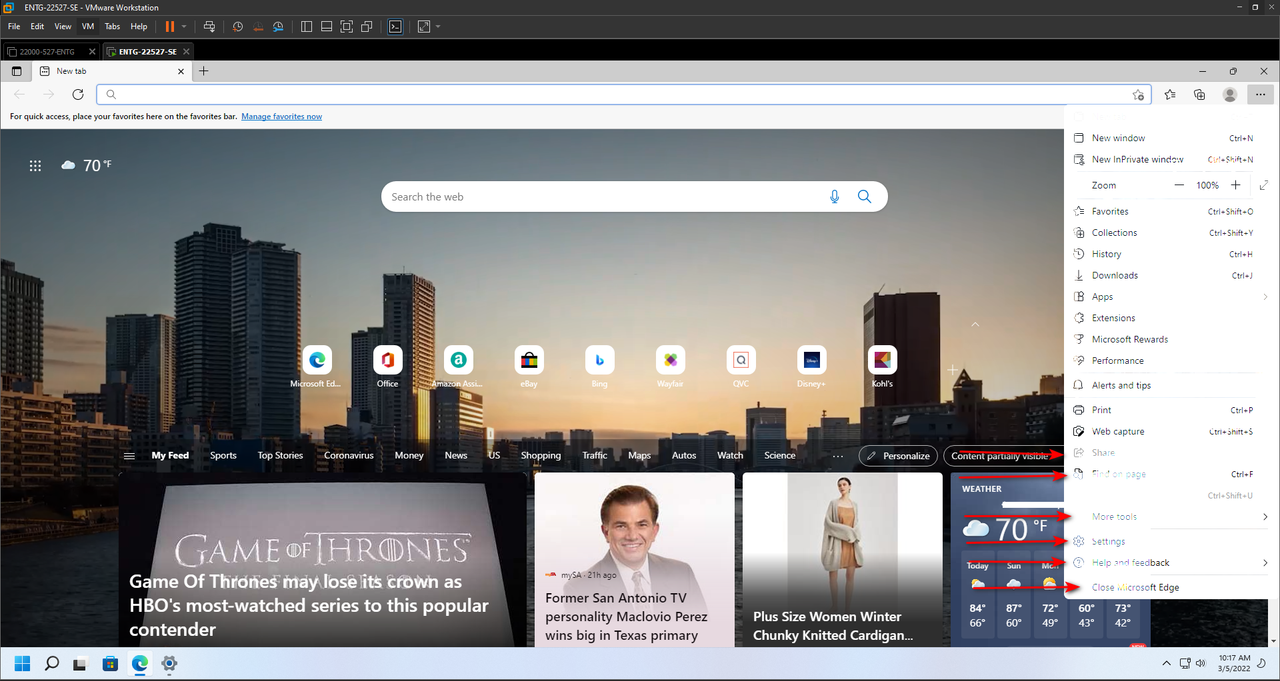Open the VMware View menu
The width and height of the screenshot is (1280, 681).
pos(63,26)
